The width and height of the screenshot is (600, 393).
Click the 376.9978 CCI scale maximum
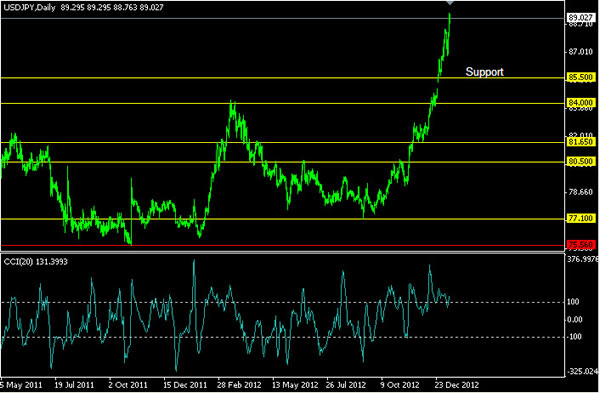582,259
